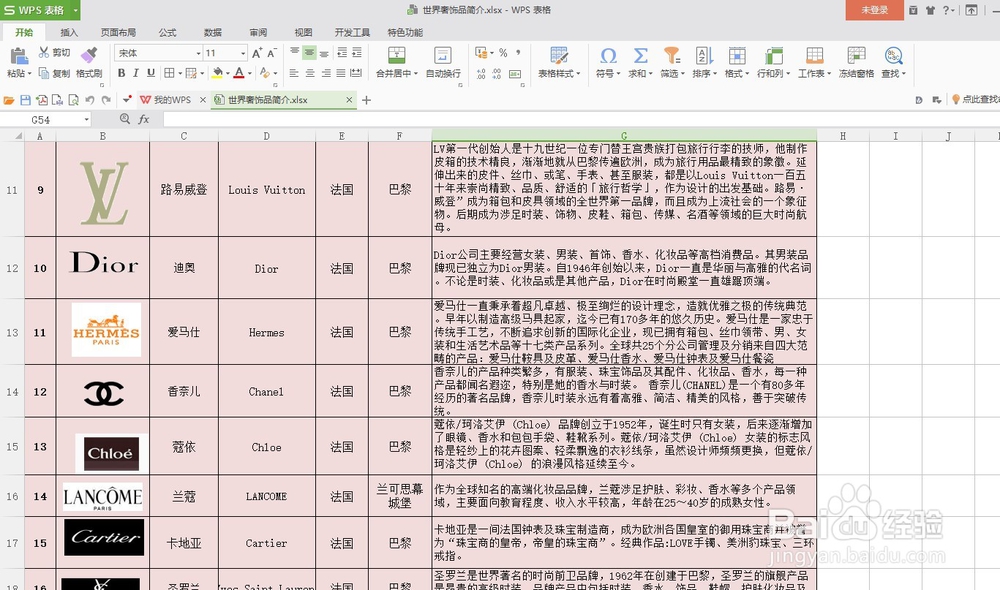Screen dimensions: 1000x590
Task: Toggle Bold formatting
Action: (121, 73)
